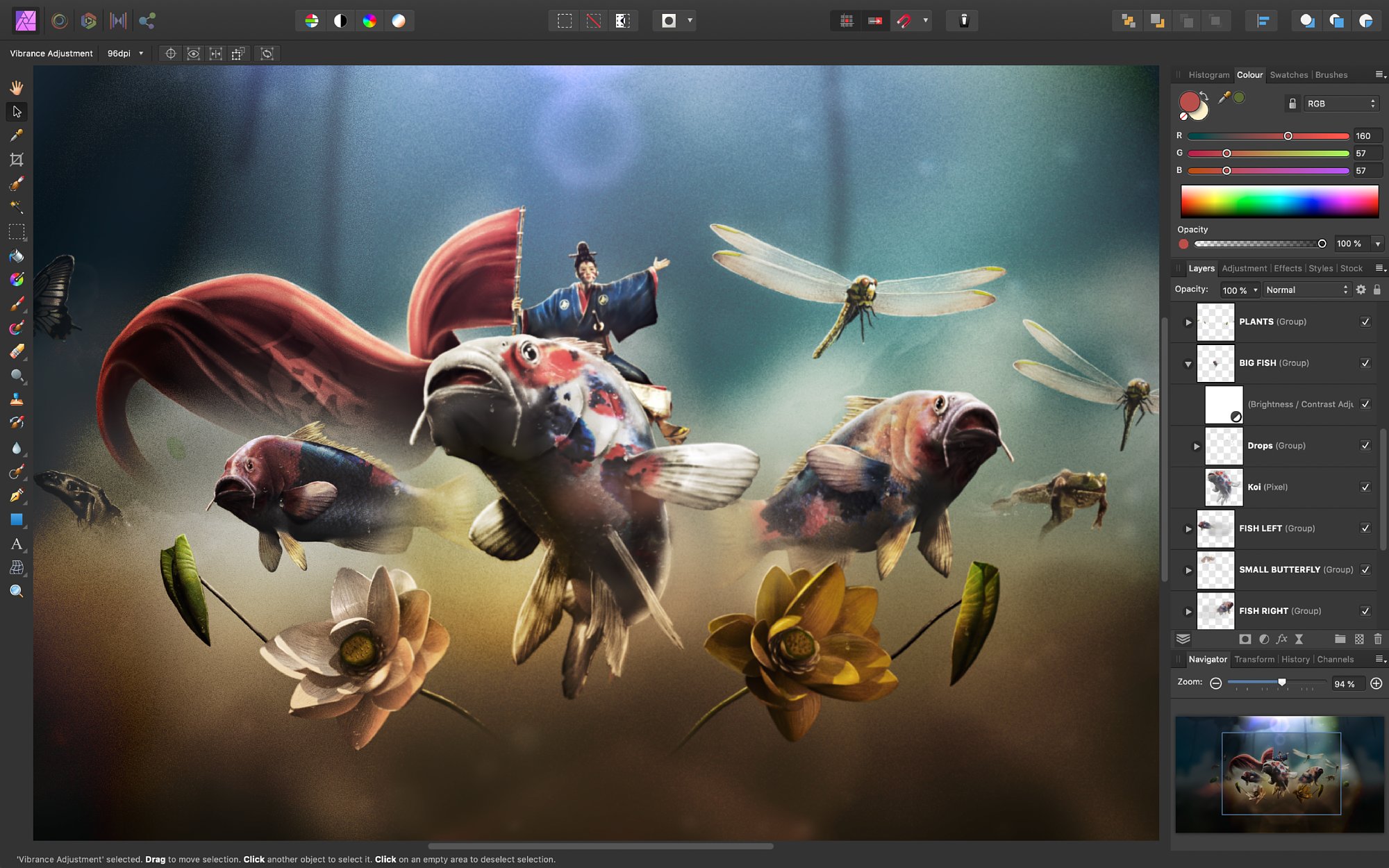Open the Liquify Persona icon
Screen dimensions: 1389x868
coord(60,21)
